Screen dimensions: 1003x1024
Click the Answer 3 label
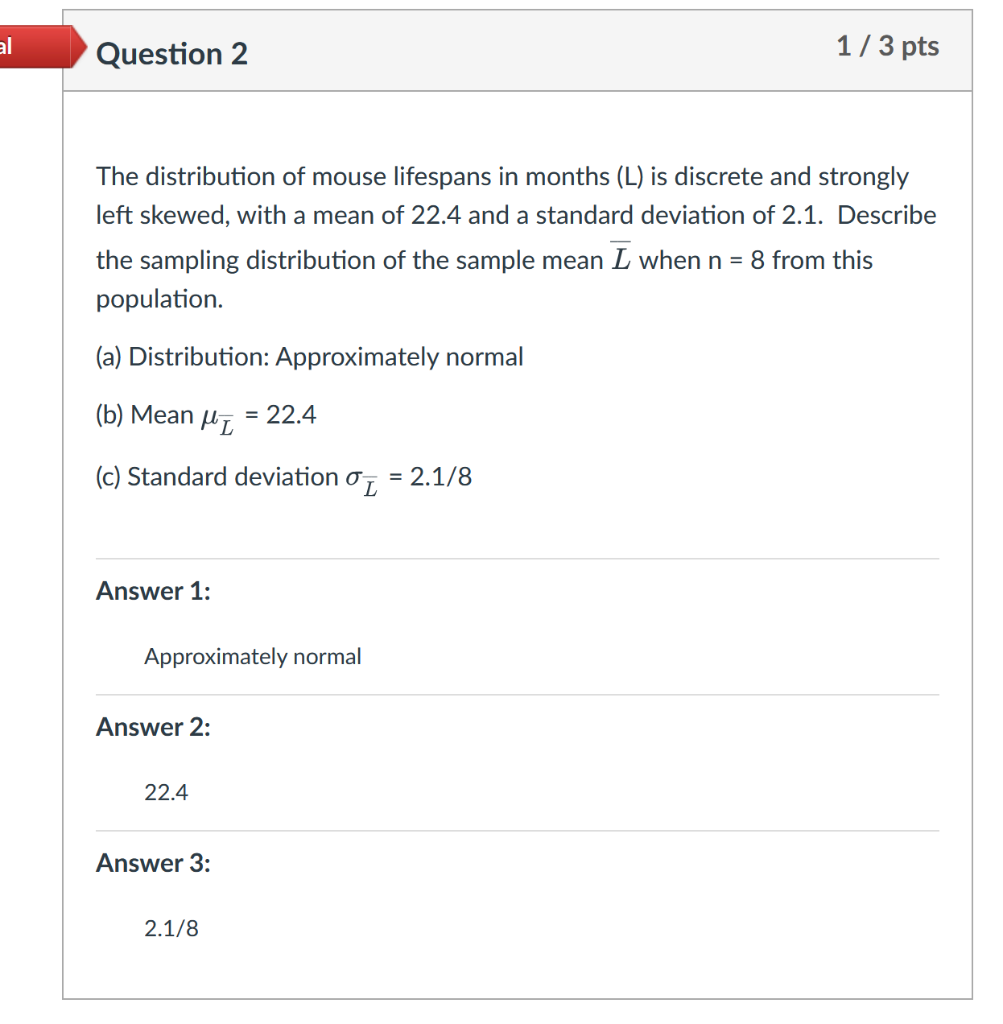click(153, 863)
